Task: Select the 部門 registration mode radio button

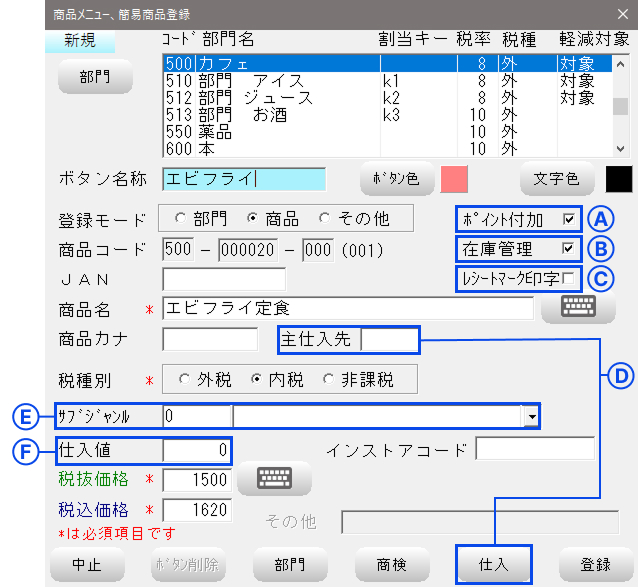Action: coord(180,218)
